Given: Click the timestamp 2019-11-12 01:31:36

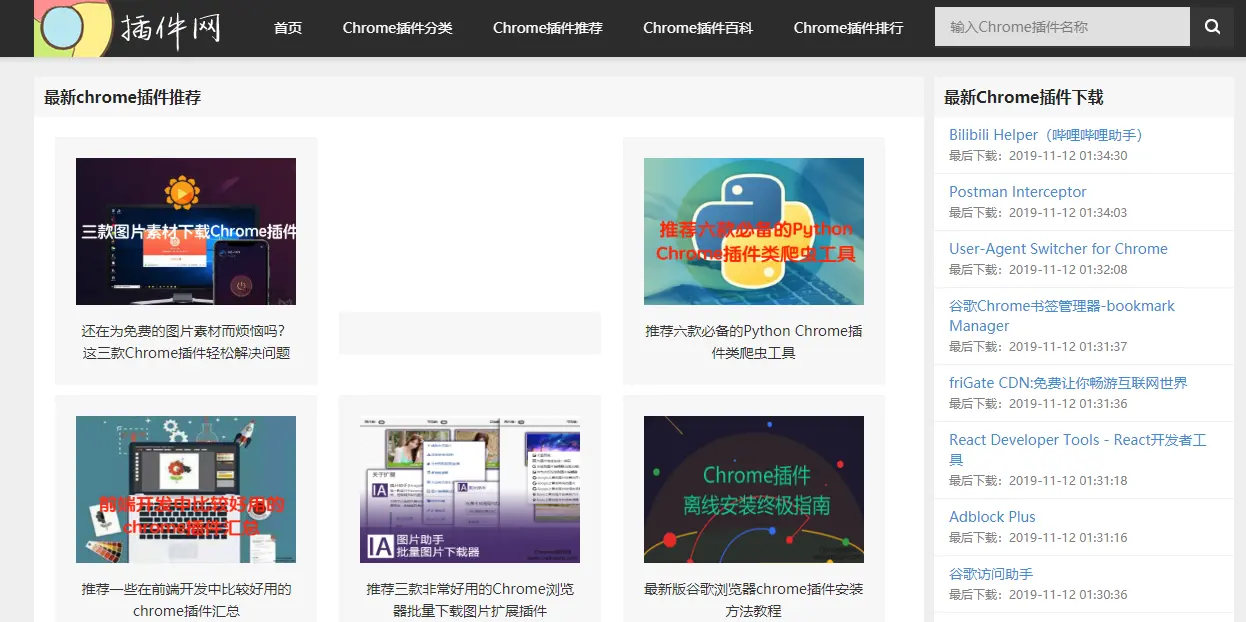Looking at the screenshot, I should pyautogui.click(x=1068, y=404).
